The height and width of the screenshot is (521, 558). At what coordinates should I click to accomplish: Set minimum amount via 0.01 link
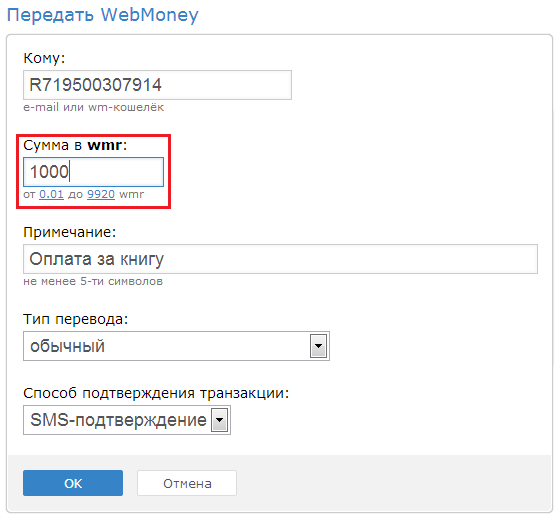pyautogui.click(x=51, y=194)
